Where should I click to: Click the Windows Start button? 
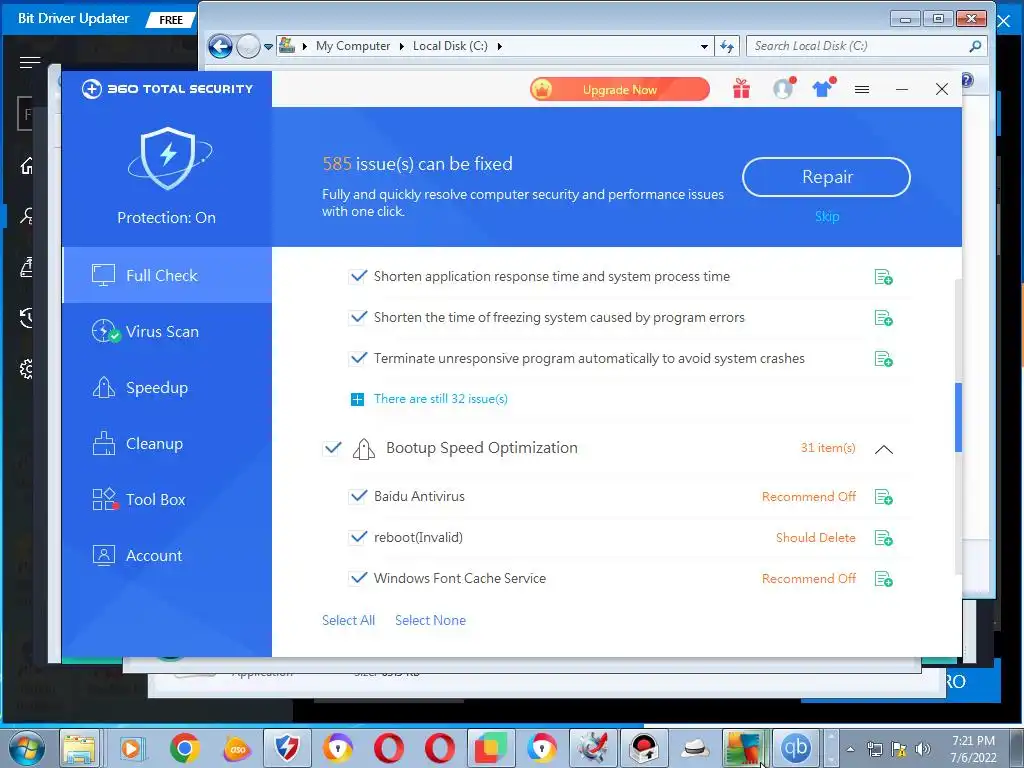[27, 748]
